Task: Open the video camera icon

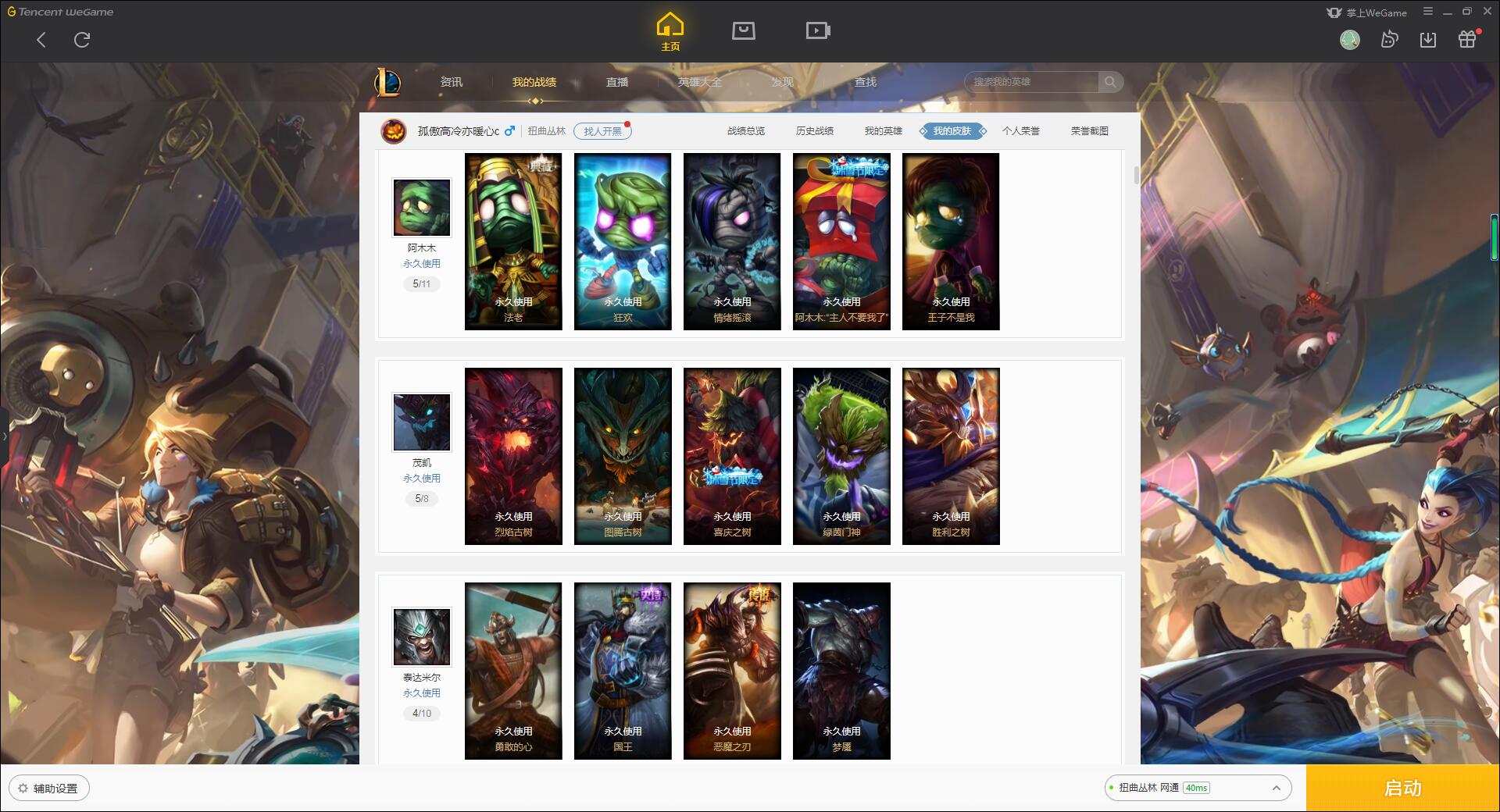Action: tap(818, 31)
